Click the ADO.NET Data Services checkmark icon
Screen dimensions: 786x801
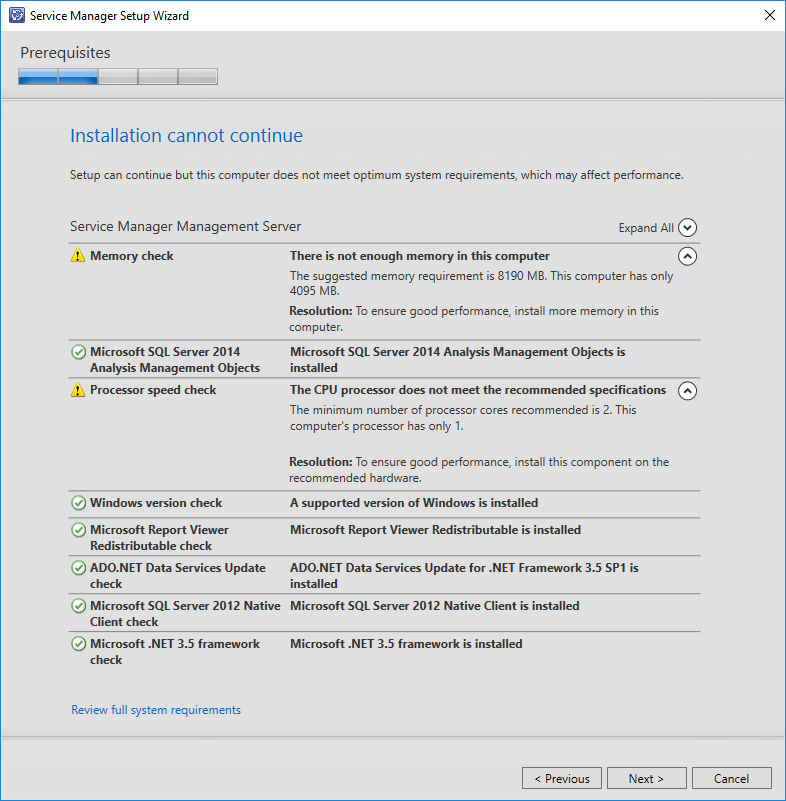coord(78,568)
